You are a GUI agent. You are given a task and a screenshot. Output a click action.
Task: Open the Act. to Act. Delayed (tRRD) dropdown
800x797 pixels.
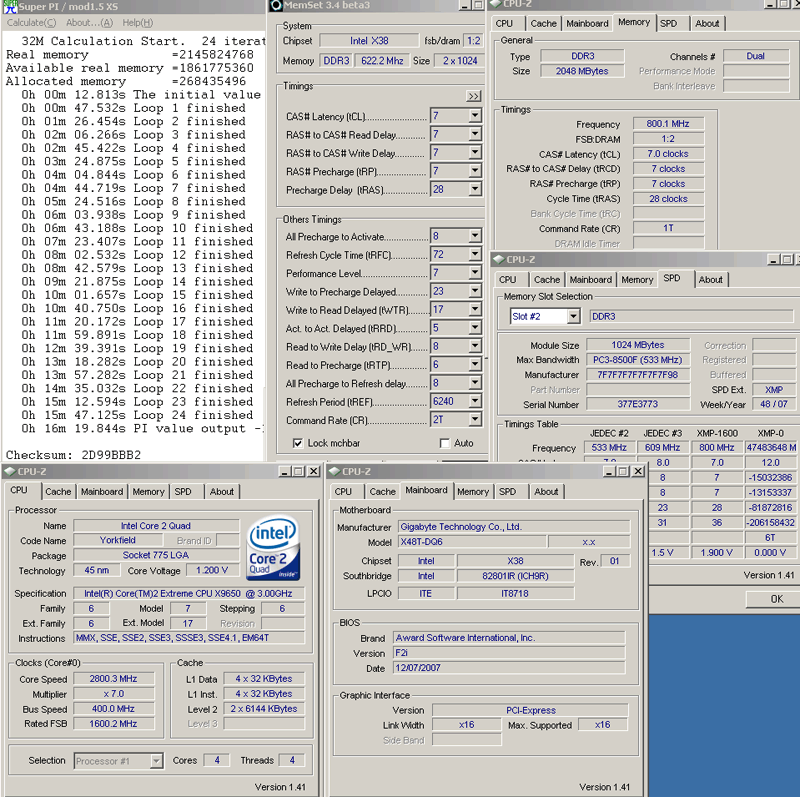(x=475, y=328)
